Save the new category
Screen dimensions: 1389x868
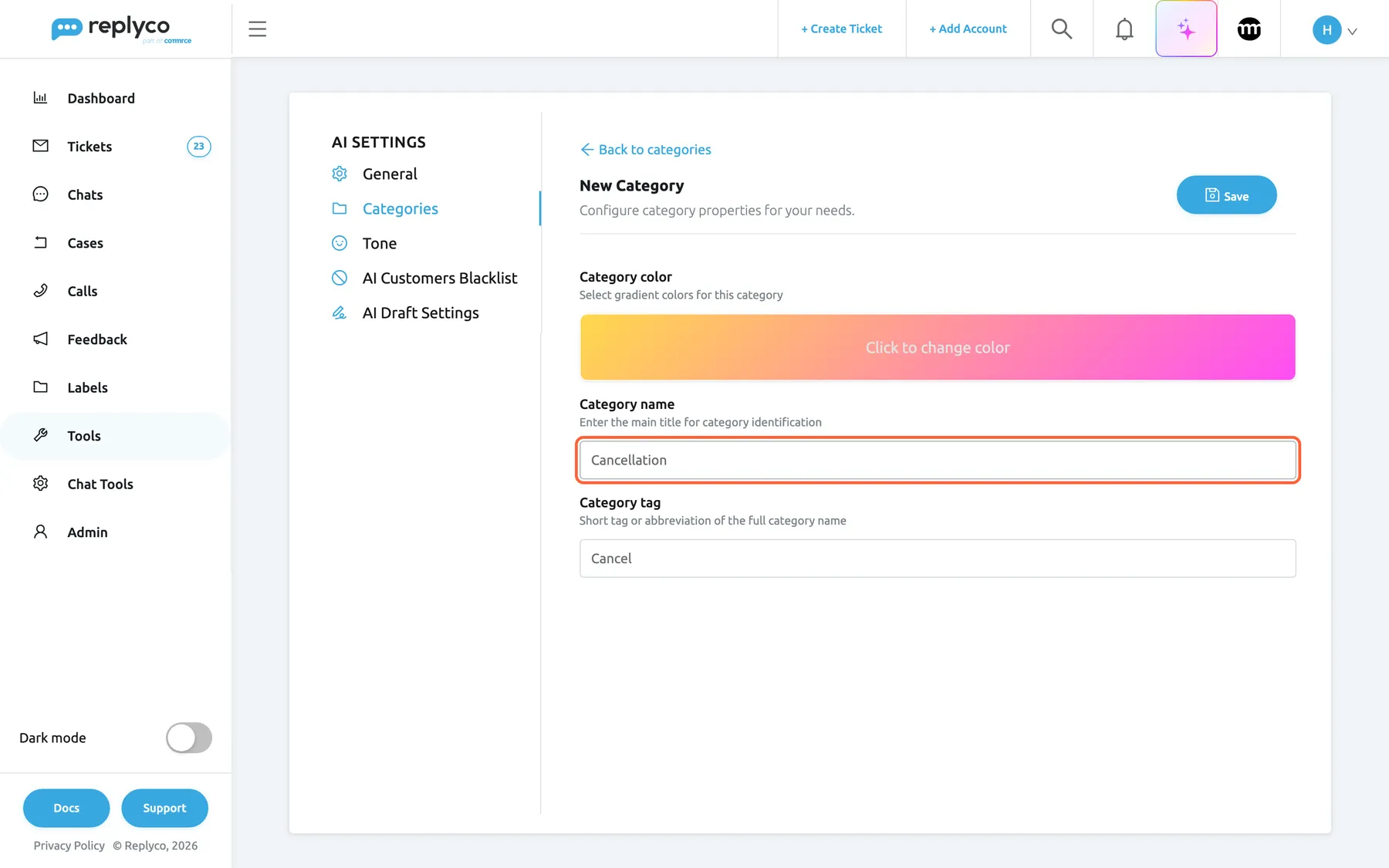[1226, 195]
